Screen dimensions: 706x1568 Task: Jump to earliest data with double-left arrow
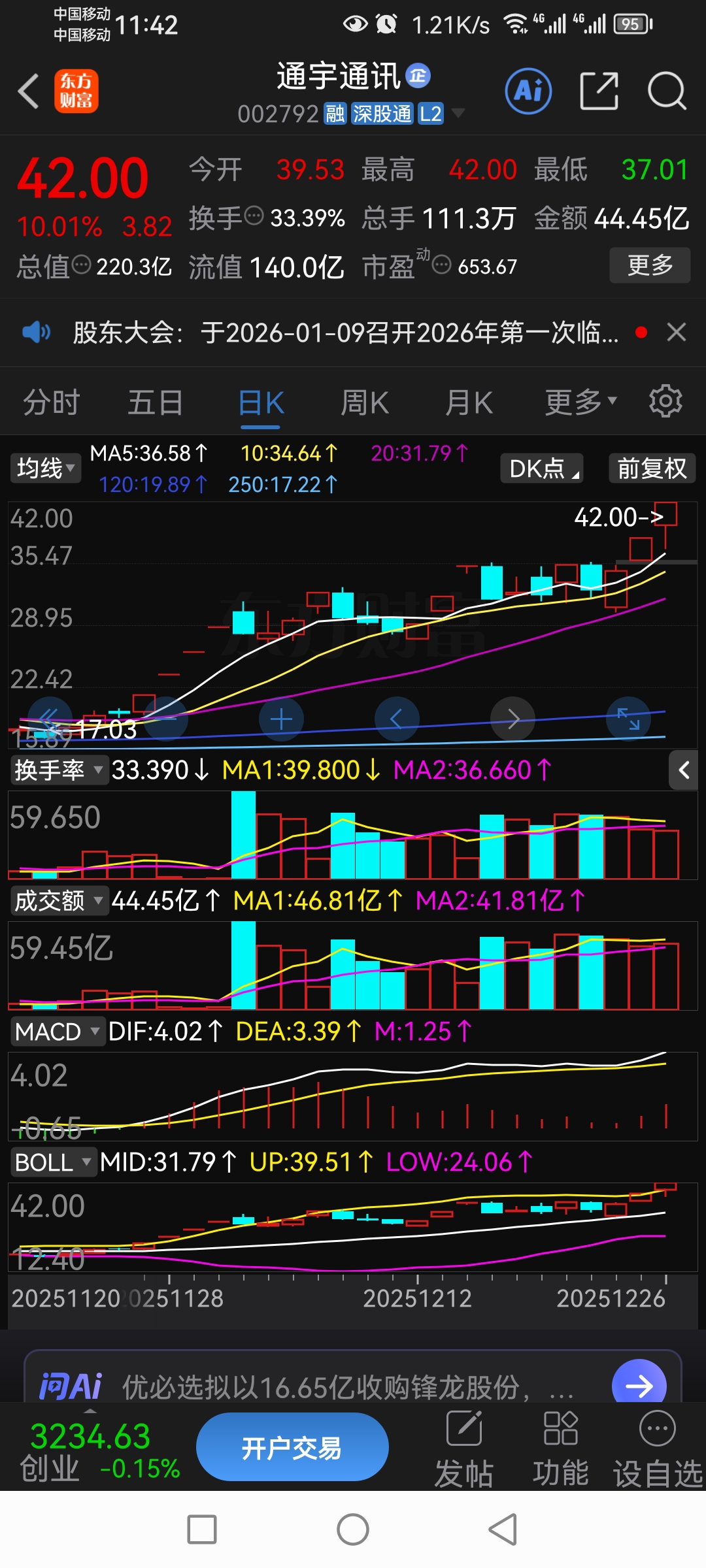pyautogui.click(x=50, y=719)
